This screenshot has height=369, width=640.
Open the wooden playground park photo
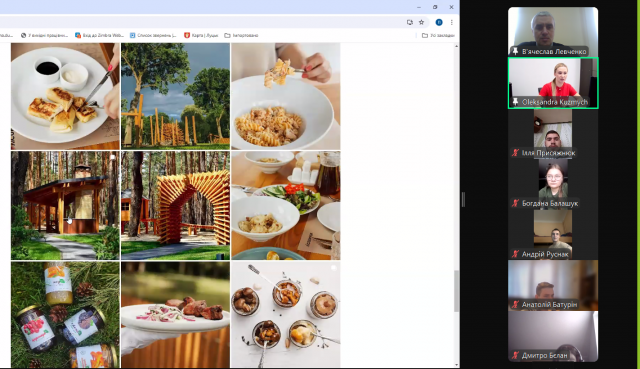pyautogui.click(x=176, y=96)
